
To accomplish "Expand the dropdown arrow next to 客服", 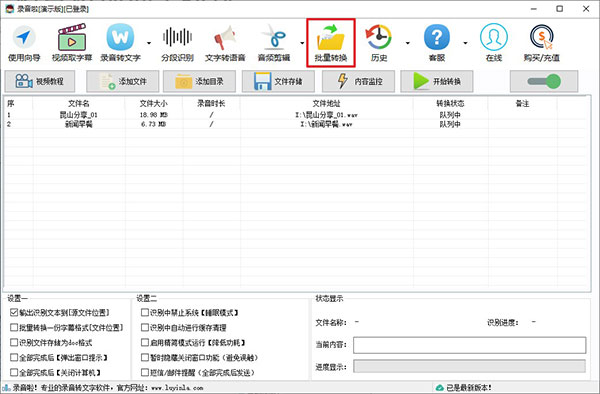I will pyautogui.click(x=465, y=43).
